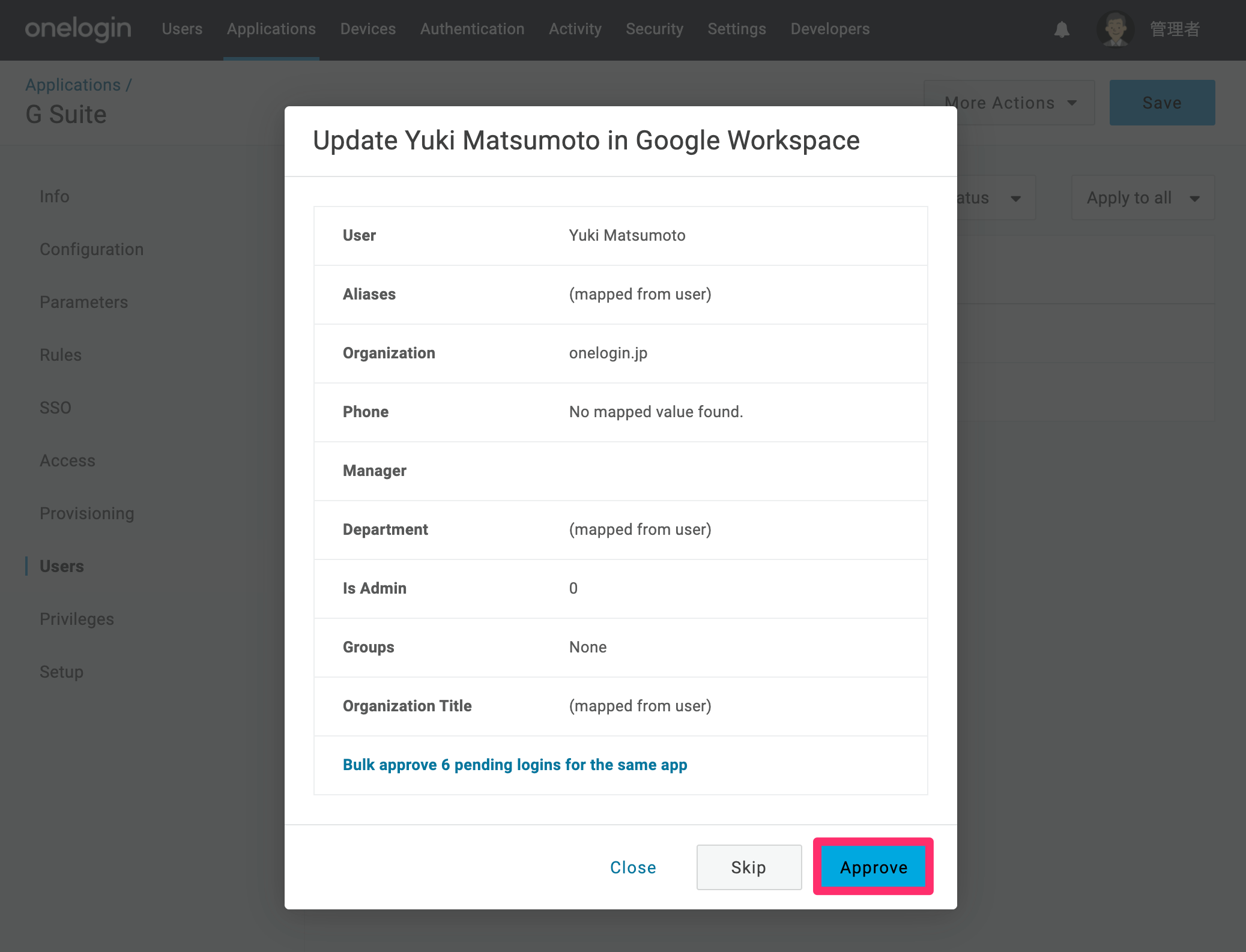Click Bulk approve 6 pending logins link
The image size is (1246, 952).
click(x=515, y=765)
